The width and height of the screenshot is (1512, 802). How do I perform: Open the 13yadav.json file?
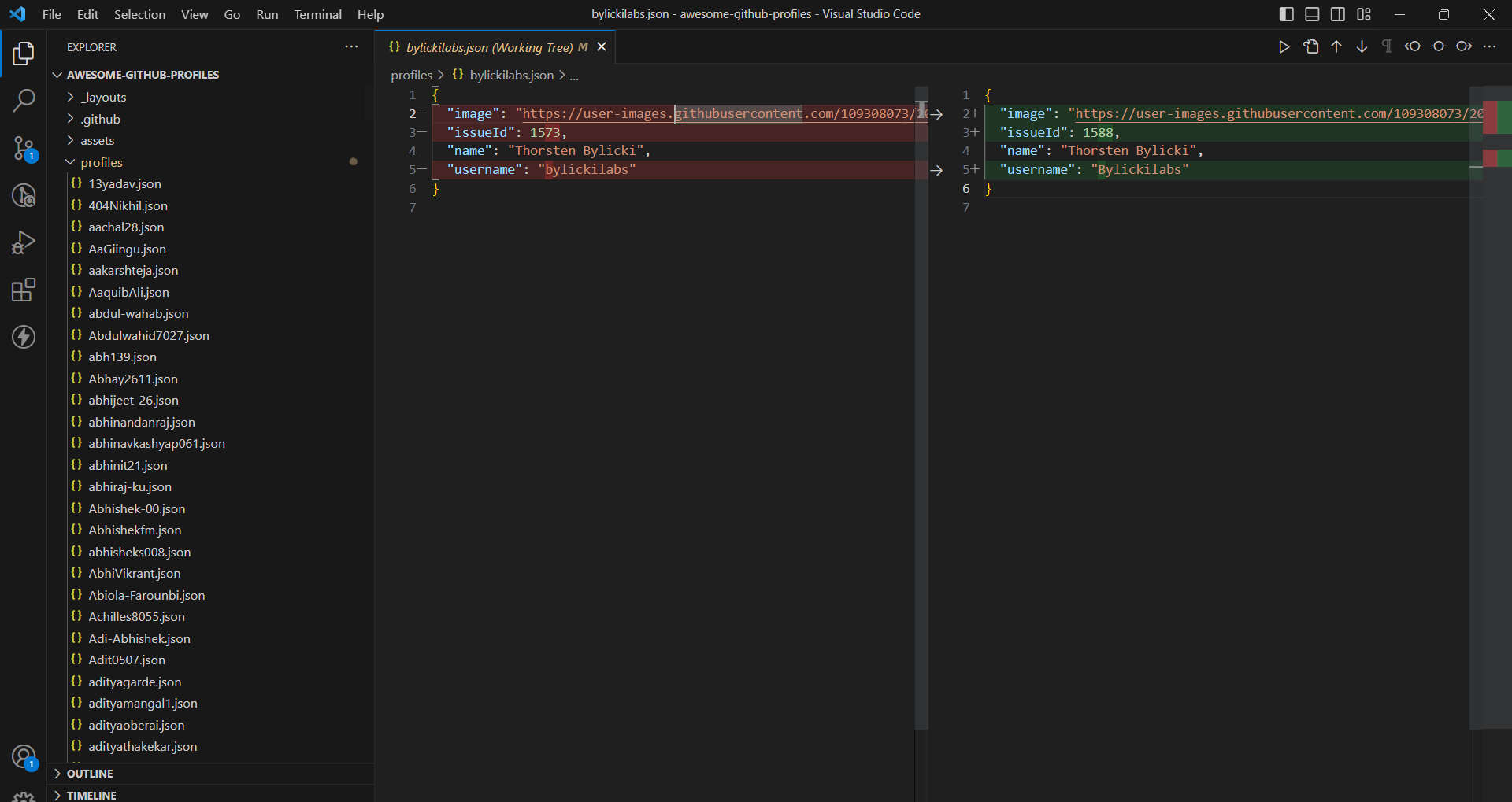point(124,183)
